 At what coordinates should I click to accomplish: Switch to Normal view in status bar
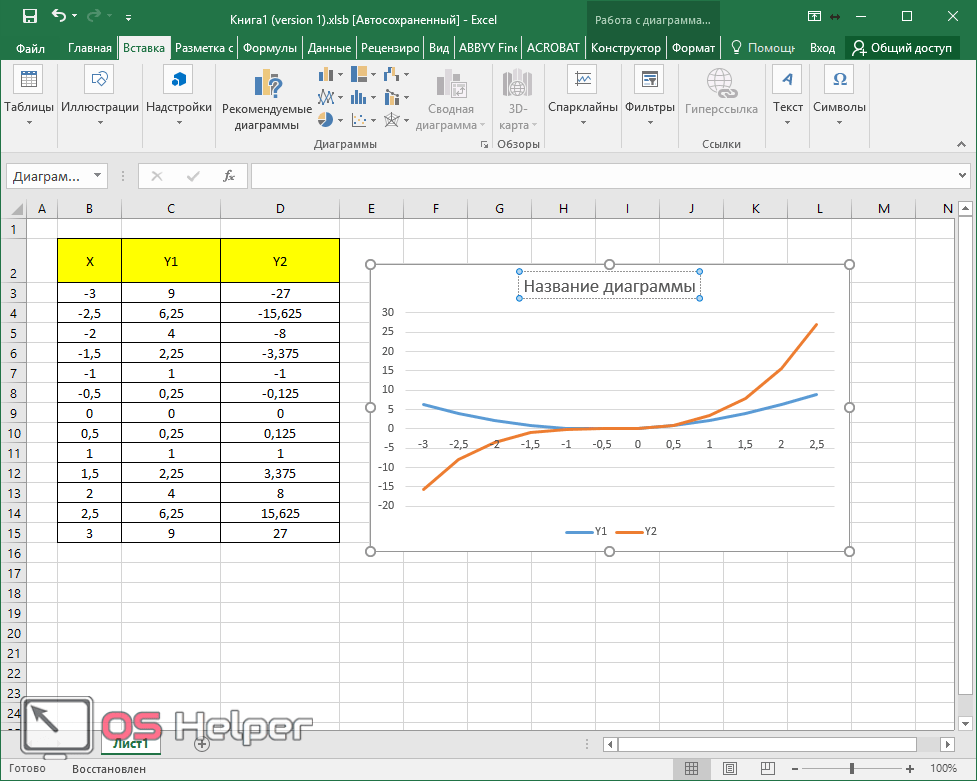691,769
